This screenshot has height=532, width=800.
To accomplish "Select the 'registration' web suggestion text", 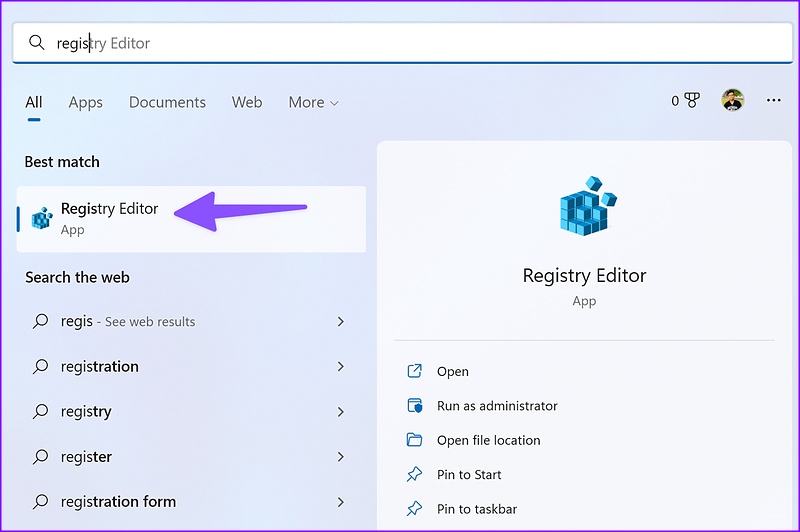I will pos(99,366).
